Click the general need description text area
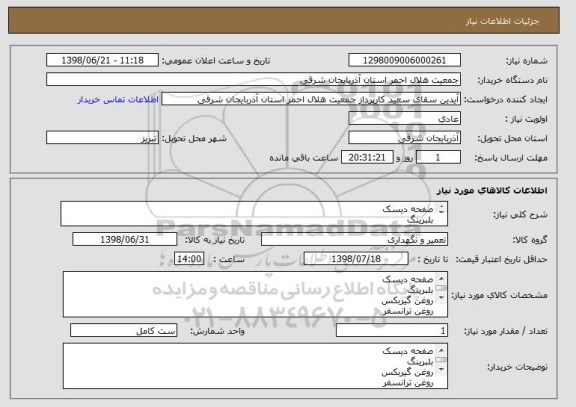Image resolution: width=576 pixels, height=407 pixels. pos(254,214)
